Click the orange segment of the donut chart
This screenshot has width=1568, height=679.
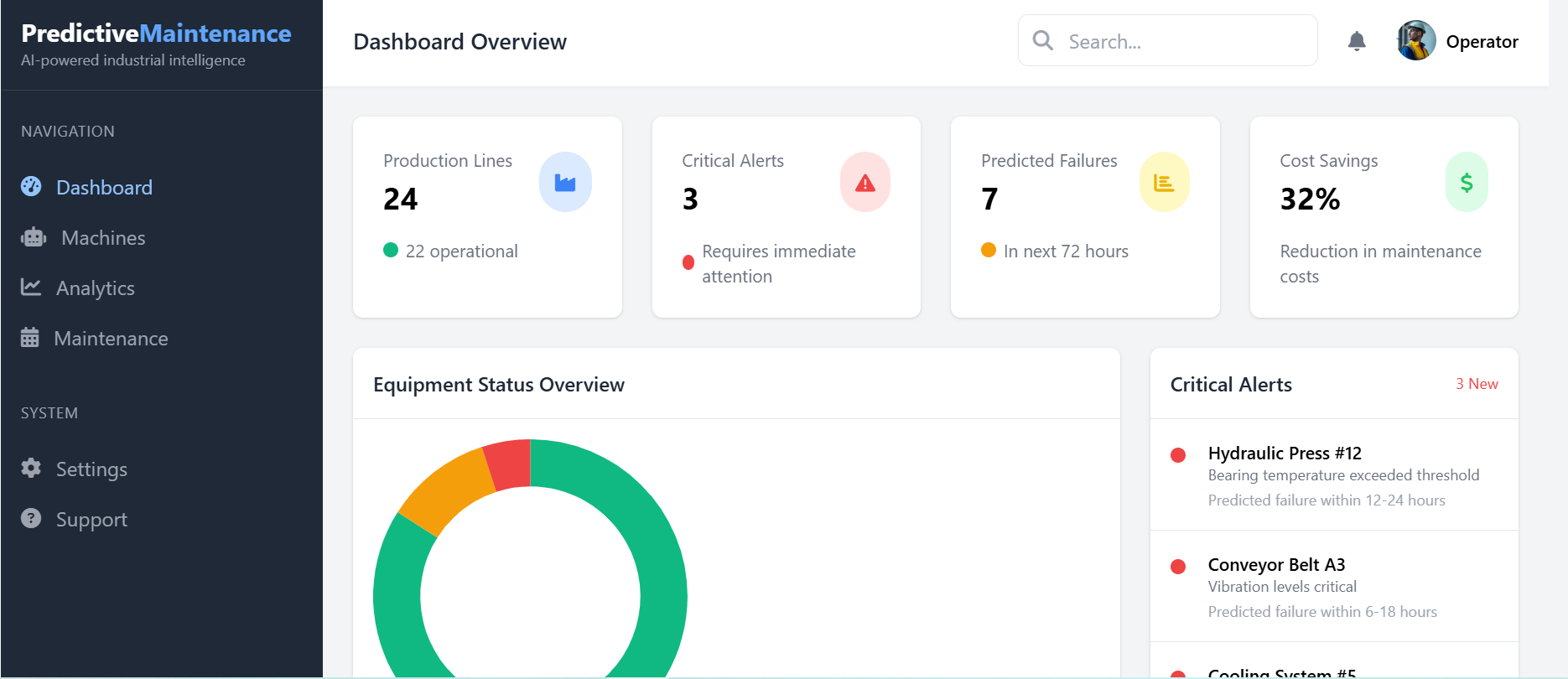tap(447, 493)
